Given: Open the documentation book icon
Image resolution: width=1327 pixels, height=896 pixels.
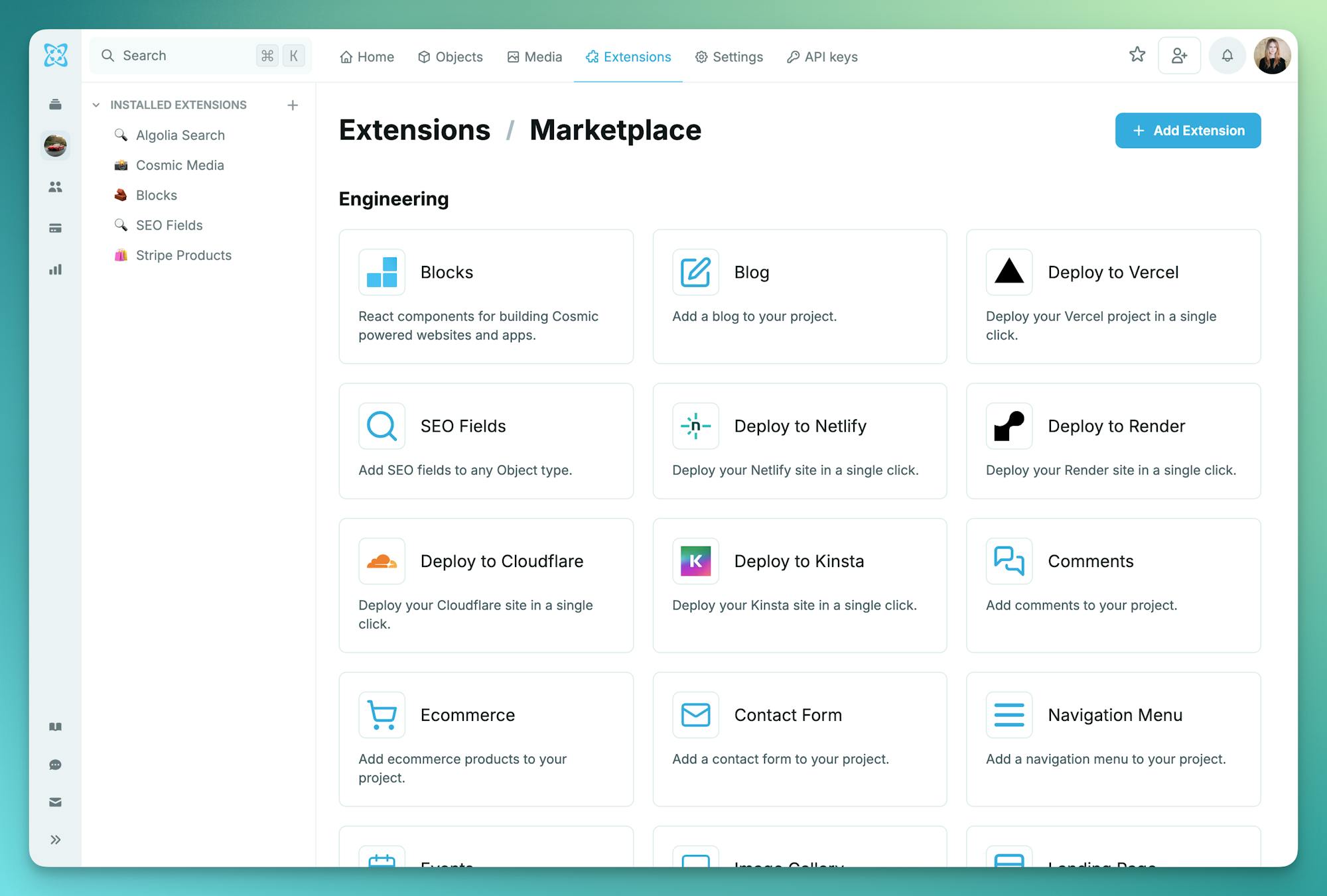Looking at the screenshot, I should tap(56, 727).
